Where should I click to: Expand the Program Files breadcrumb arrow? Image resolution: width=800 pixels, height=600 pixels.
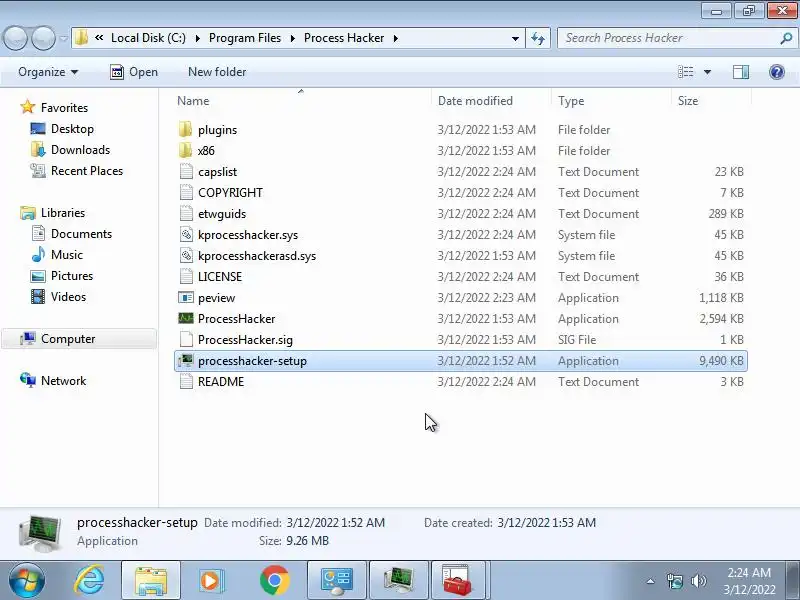pos(292,38)
